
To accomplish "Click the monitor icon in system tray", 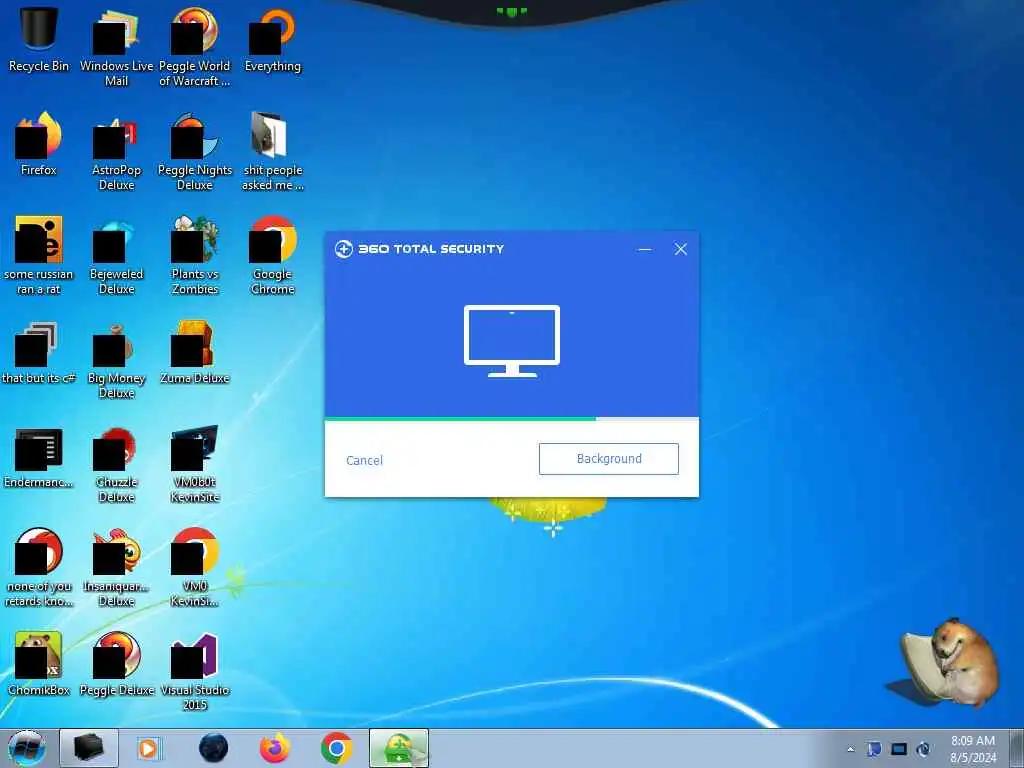I will [899, 749].
